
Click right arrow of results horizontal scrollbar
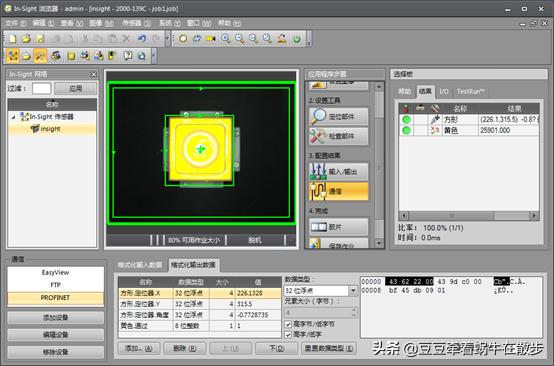click(534, 215)
